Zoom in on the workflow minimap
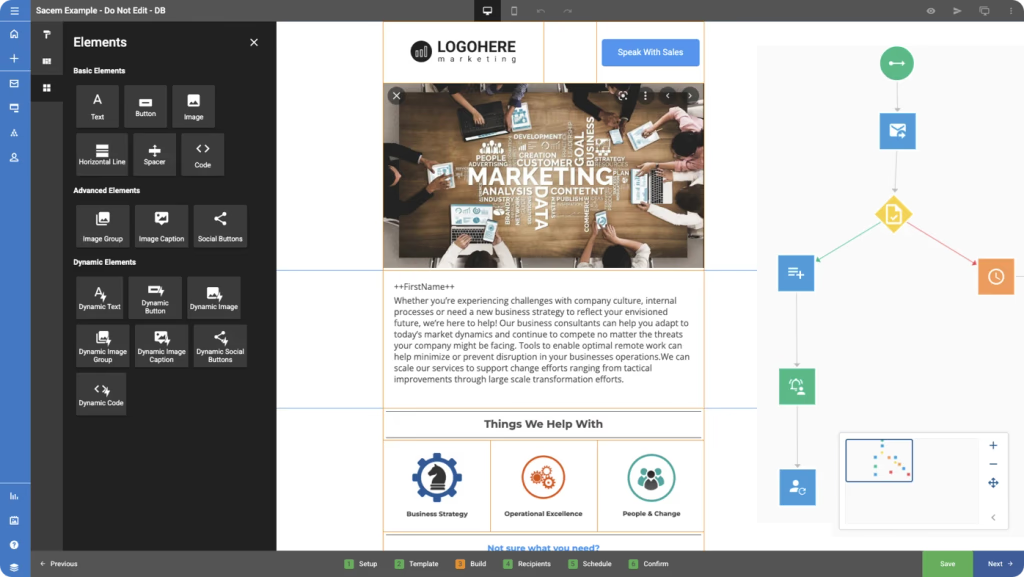 tap(993, 446)
